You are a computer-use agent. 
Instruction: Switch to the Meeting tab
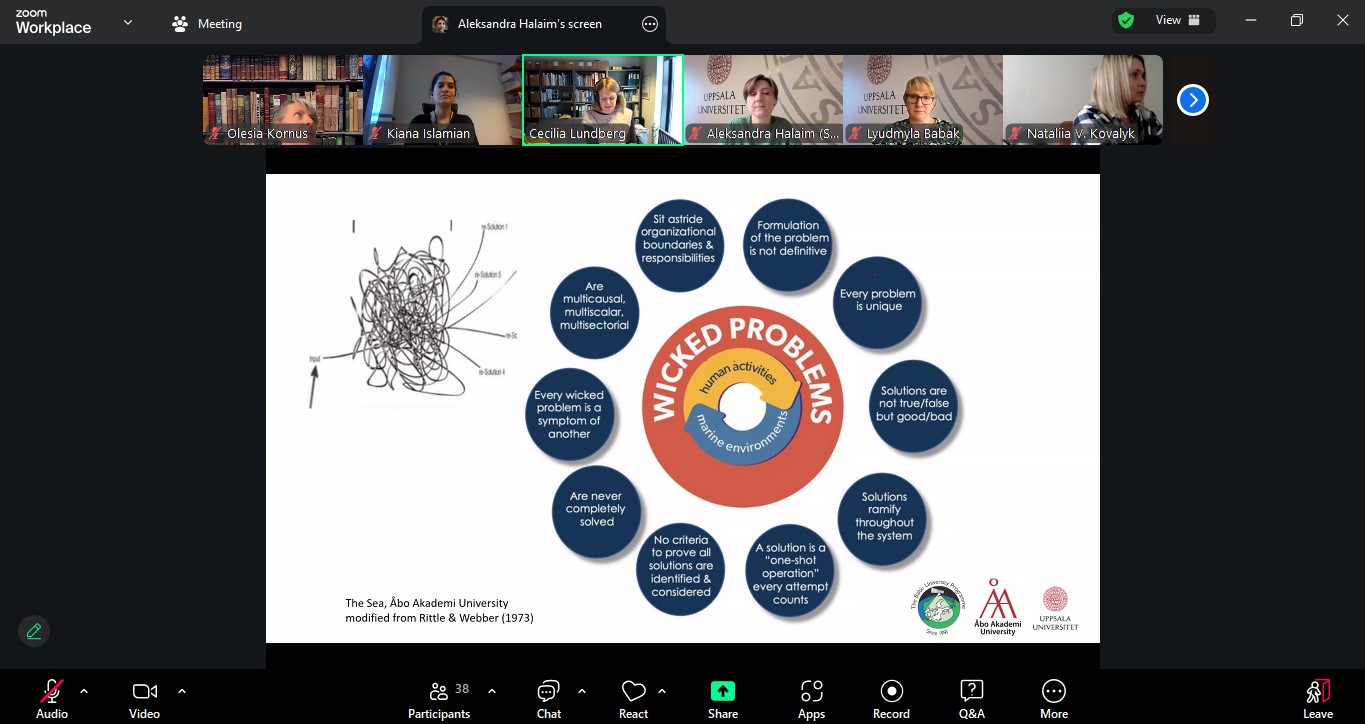point(207,24)
